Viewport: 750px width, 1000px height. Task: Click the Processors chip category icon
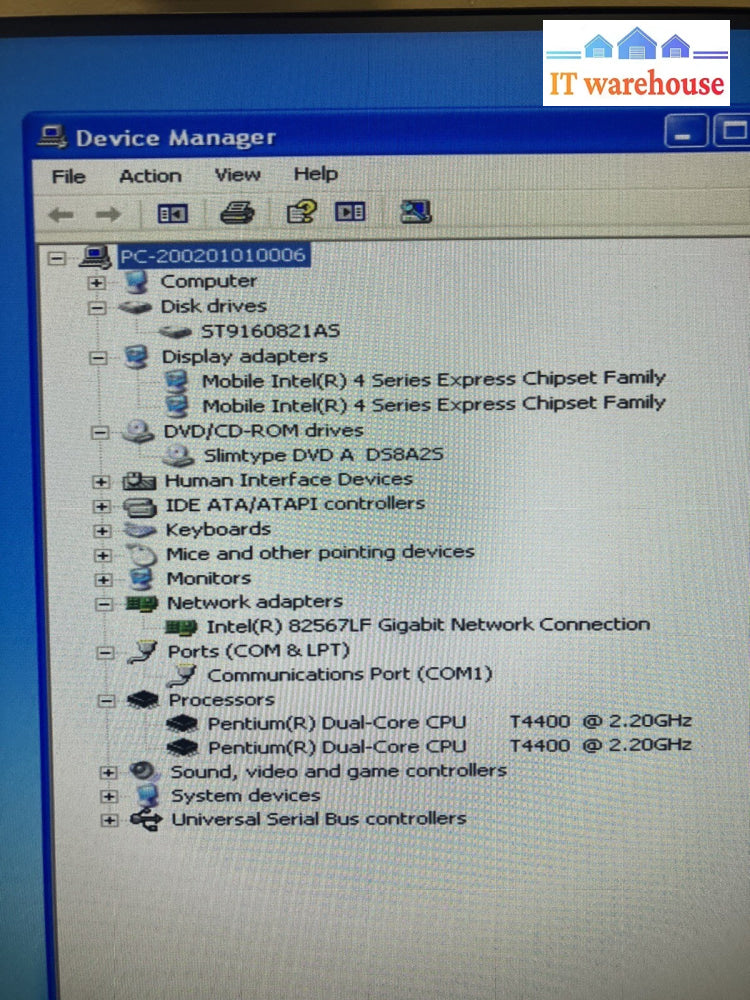point(143,700)
